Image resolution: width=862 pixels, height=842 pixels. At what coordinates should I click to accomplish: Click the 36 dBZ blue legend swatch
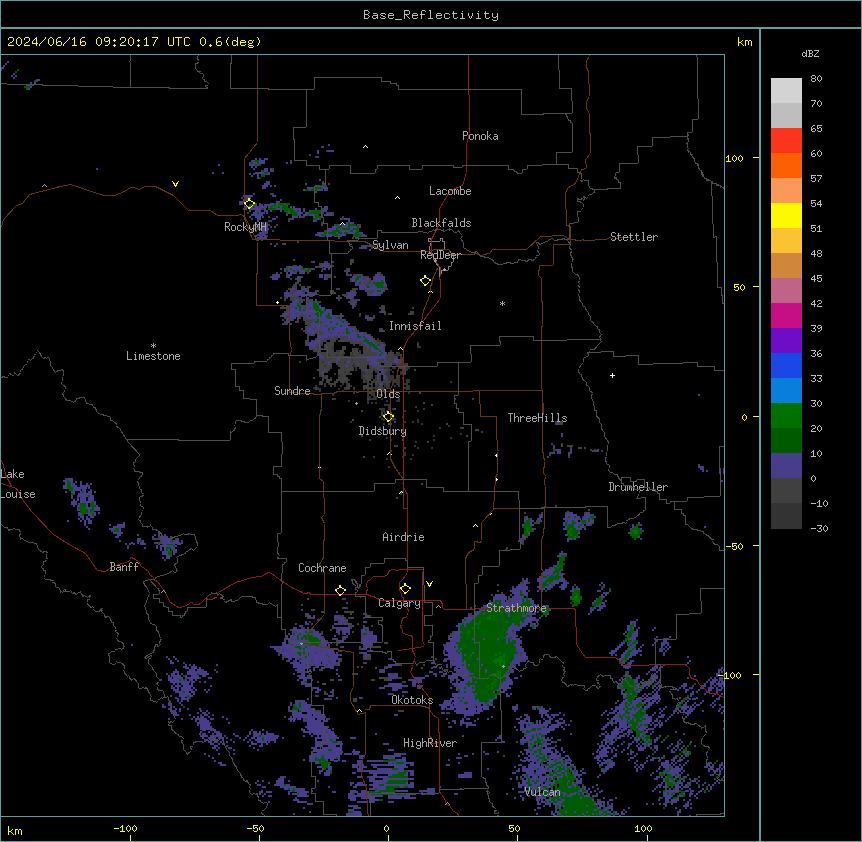(786, 365)
